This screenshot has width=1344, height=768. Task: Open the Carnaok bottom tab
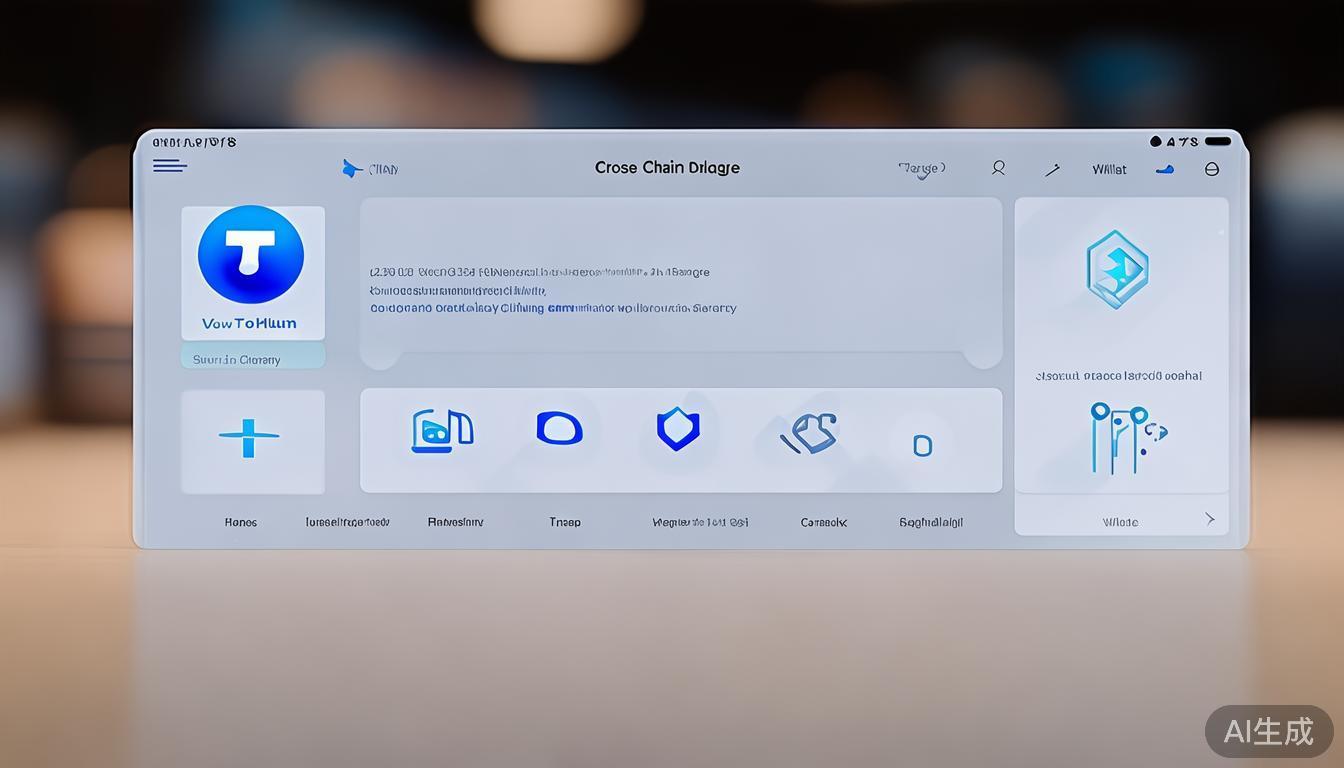(x=824, y=522)
